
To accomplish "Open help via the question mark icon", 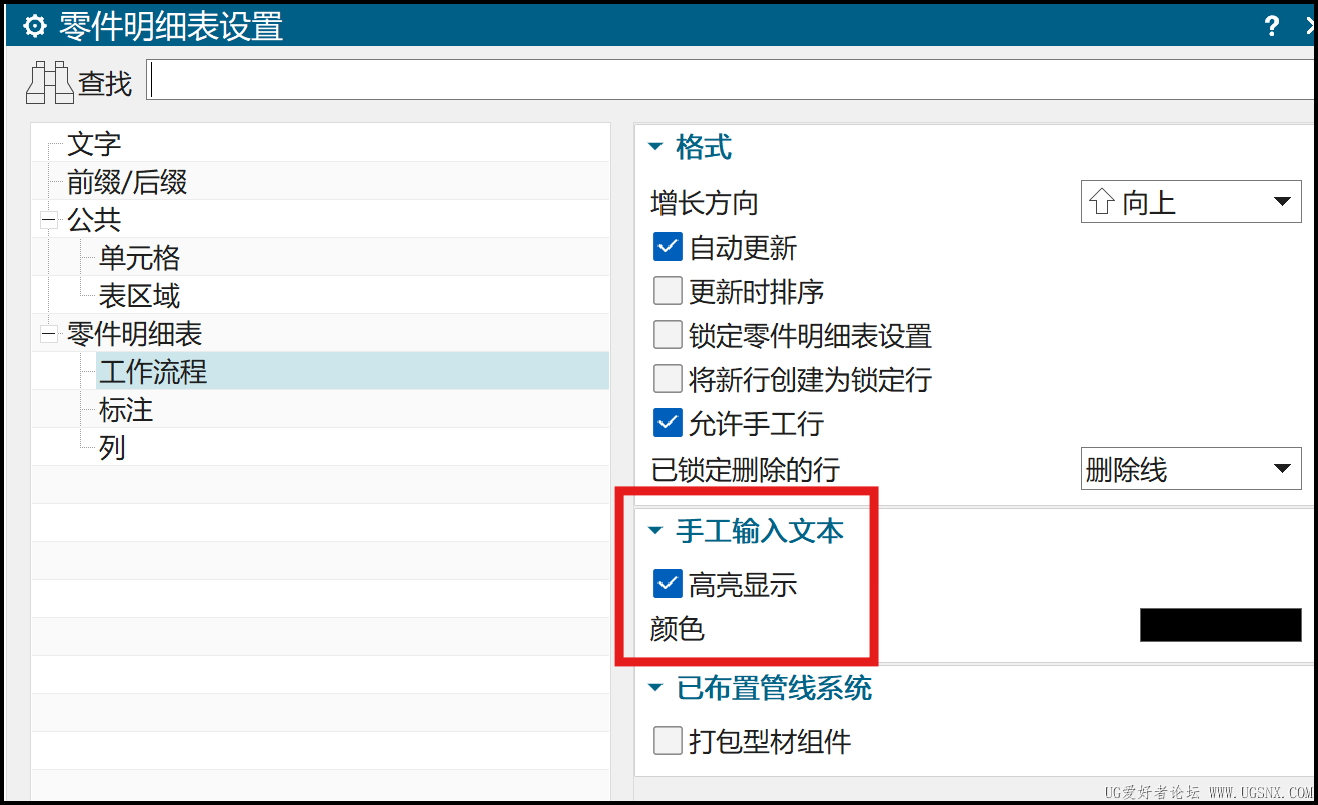I will [x=1271, y=26].
